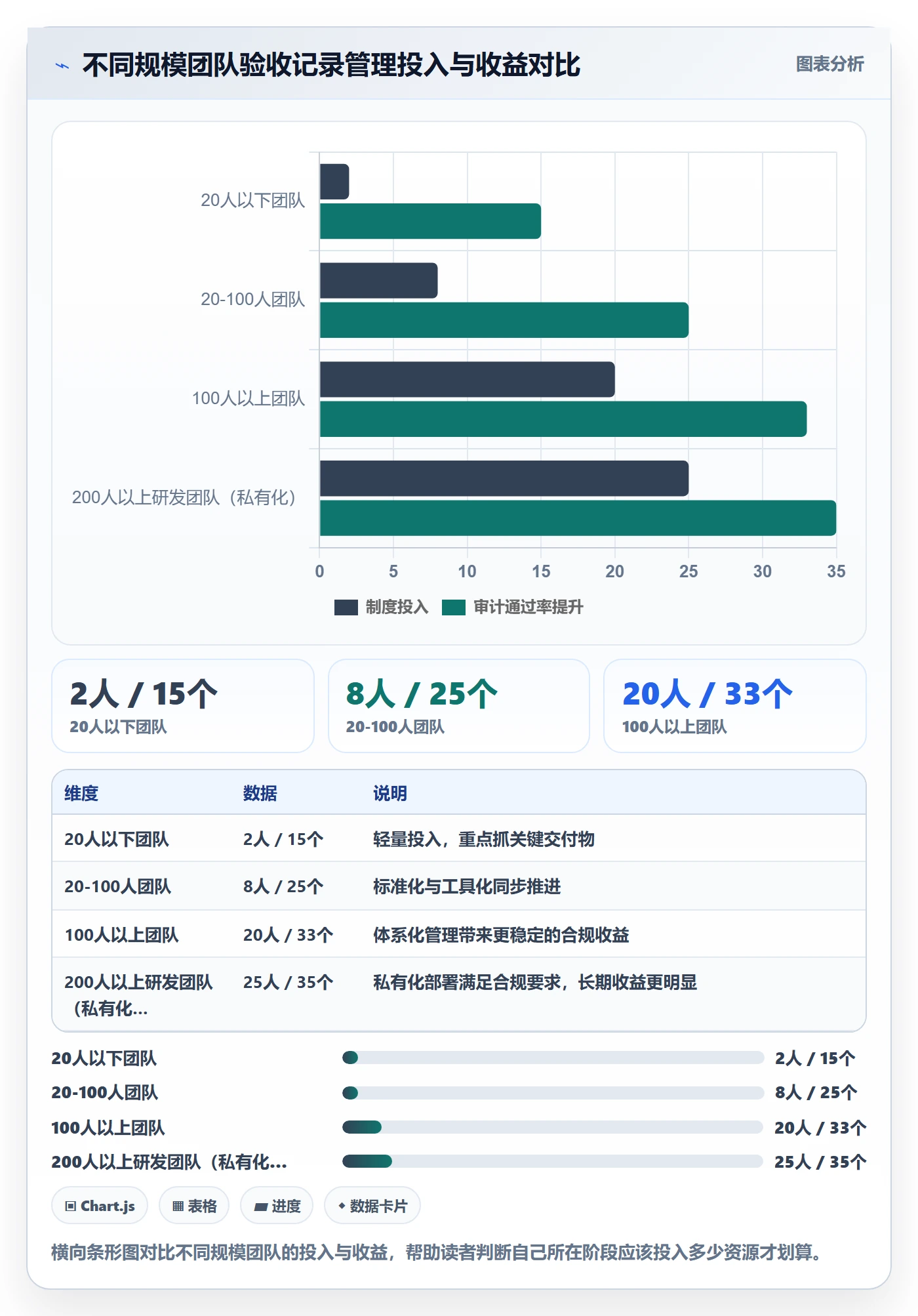Select the 20人 / 33个 data card
Screen dimensions: 918x1316
click(x=735, y=706)
